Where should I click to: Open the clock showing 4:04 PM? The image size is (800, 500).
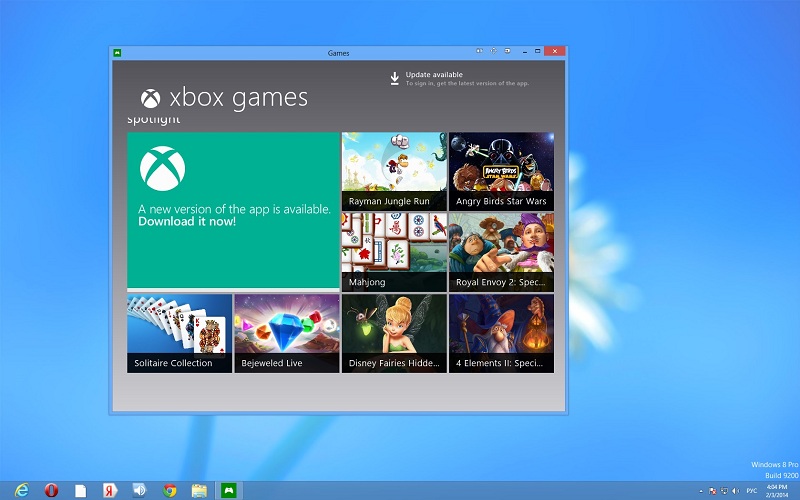pos(777,491)
